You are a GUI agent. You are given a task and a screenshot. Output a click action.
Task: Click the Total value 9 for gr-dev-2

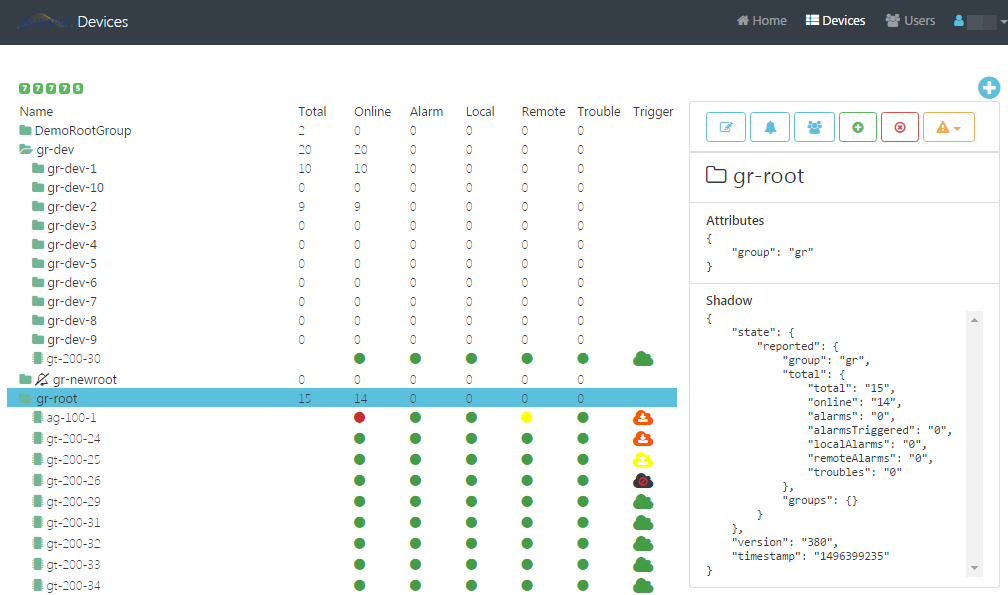point(302,207)
